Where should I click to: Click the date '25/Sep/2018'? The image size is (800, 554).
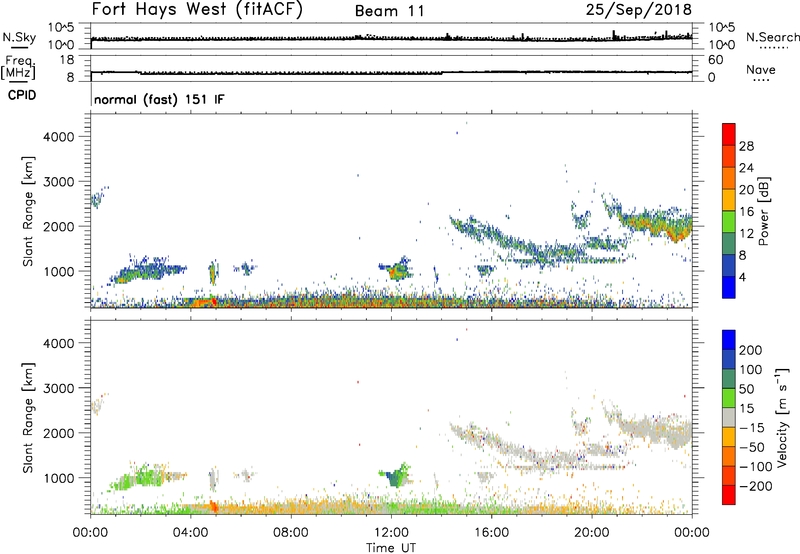point(638,9)
